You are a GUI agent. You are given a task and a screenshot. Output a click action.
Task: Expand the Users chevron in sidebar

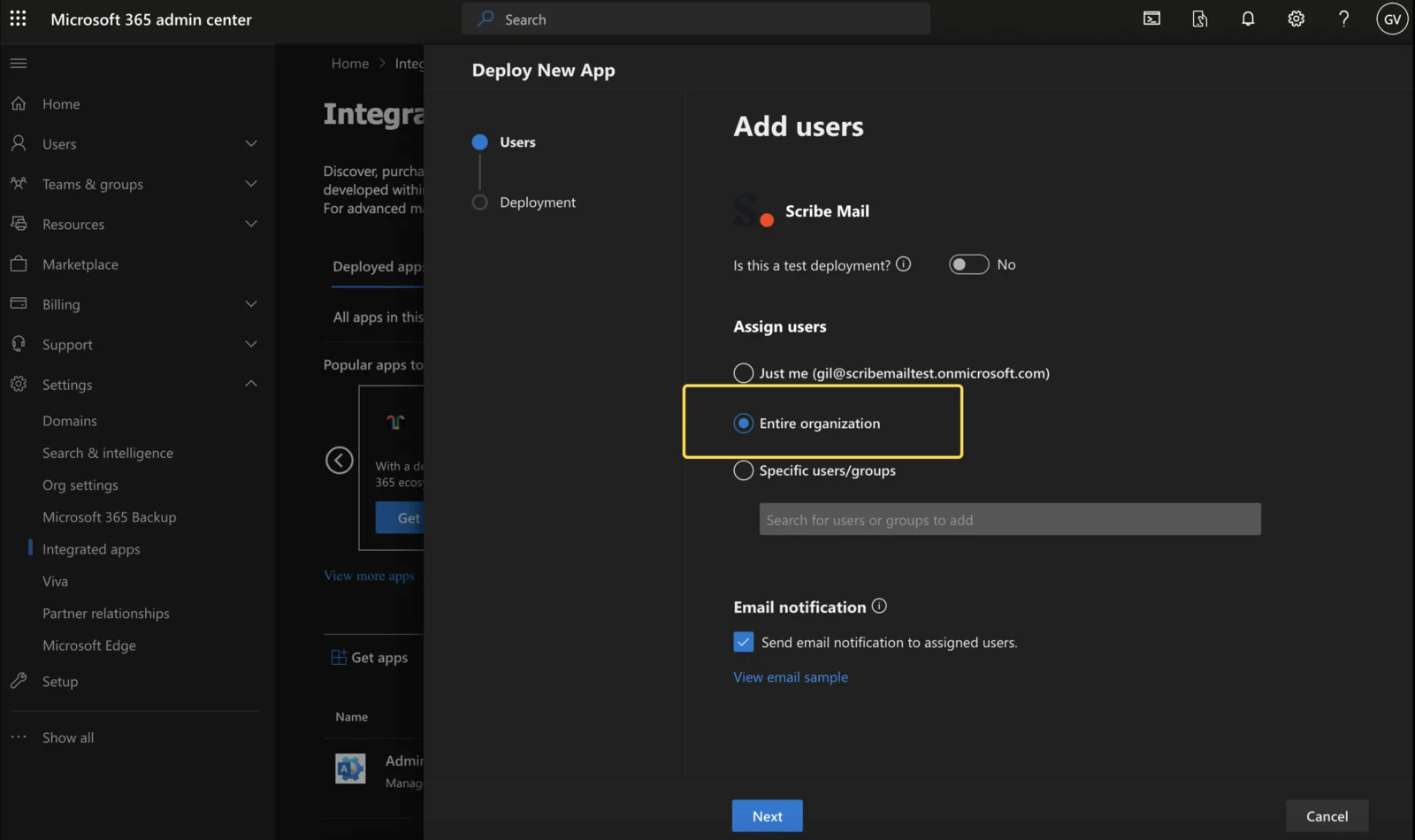click(251, 143)
